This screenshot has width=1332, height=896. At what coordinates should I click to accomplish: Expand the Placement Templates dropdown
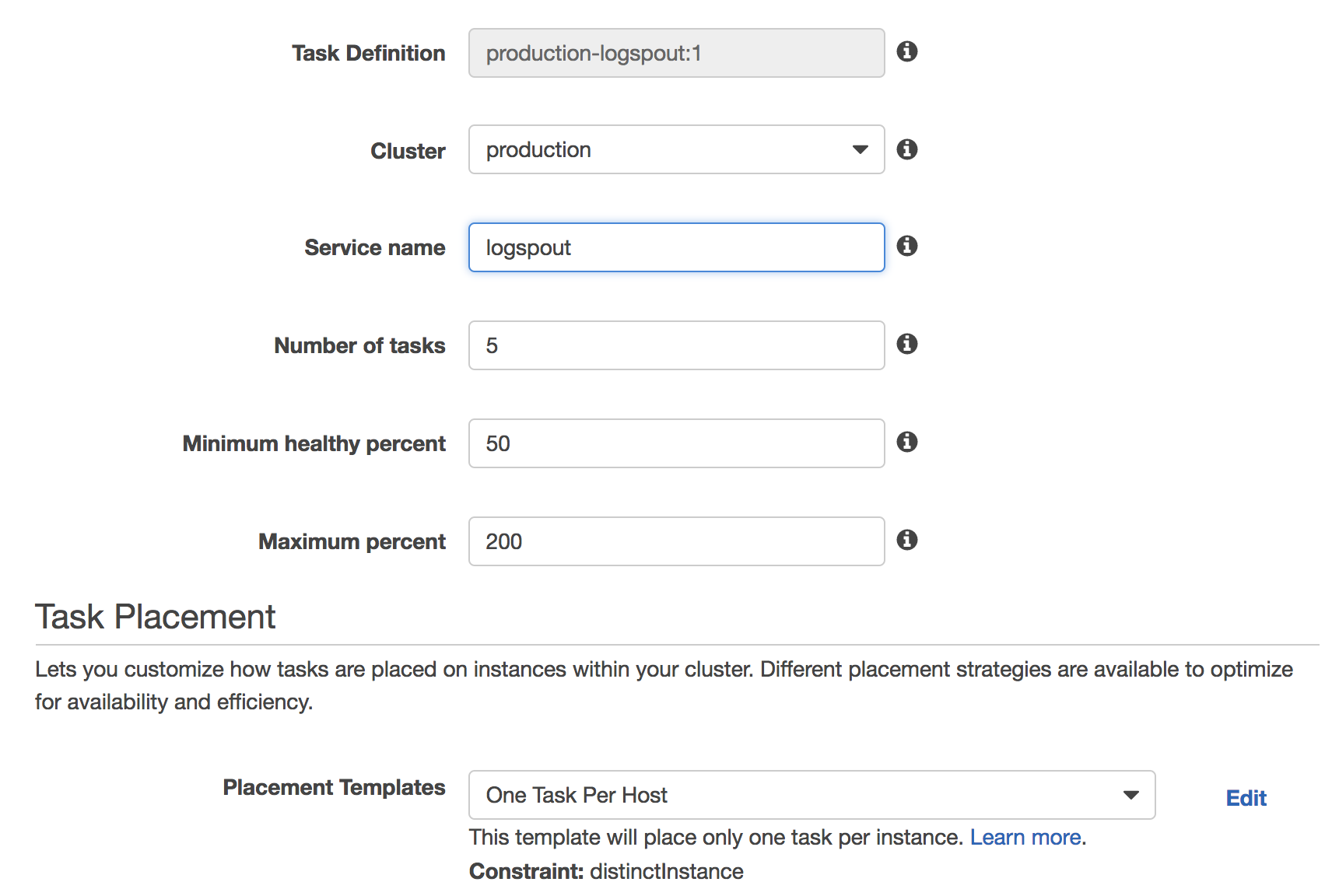(x=811, y=795)
